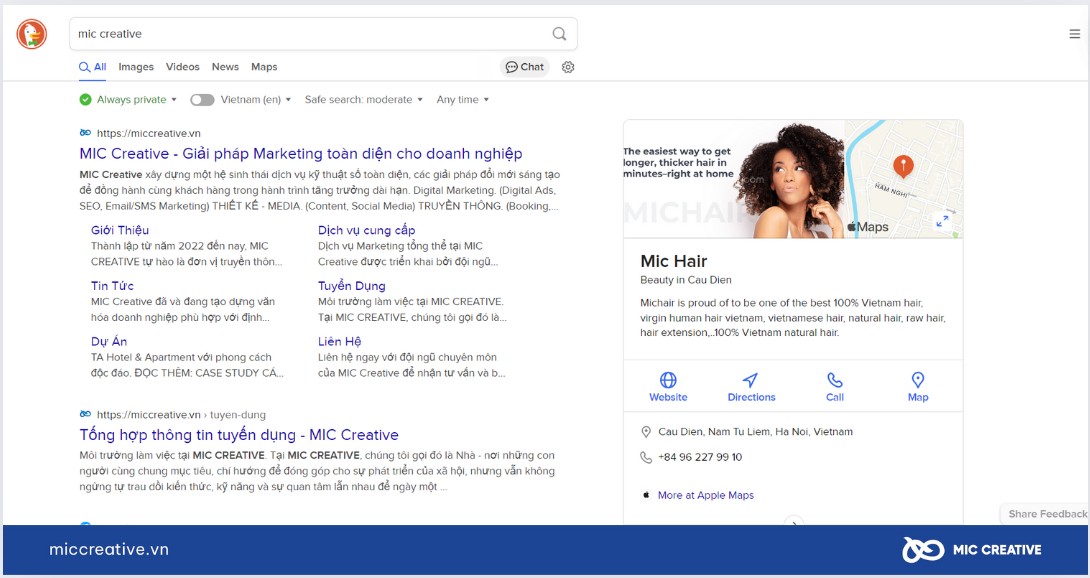
Task: Switch to the Images tab
Action: coord(136,67)
